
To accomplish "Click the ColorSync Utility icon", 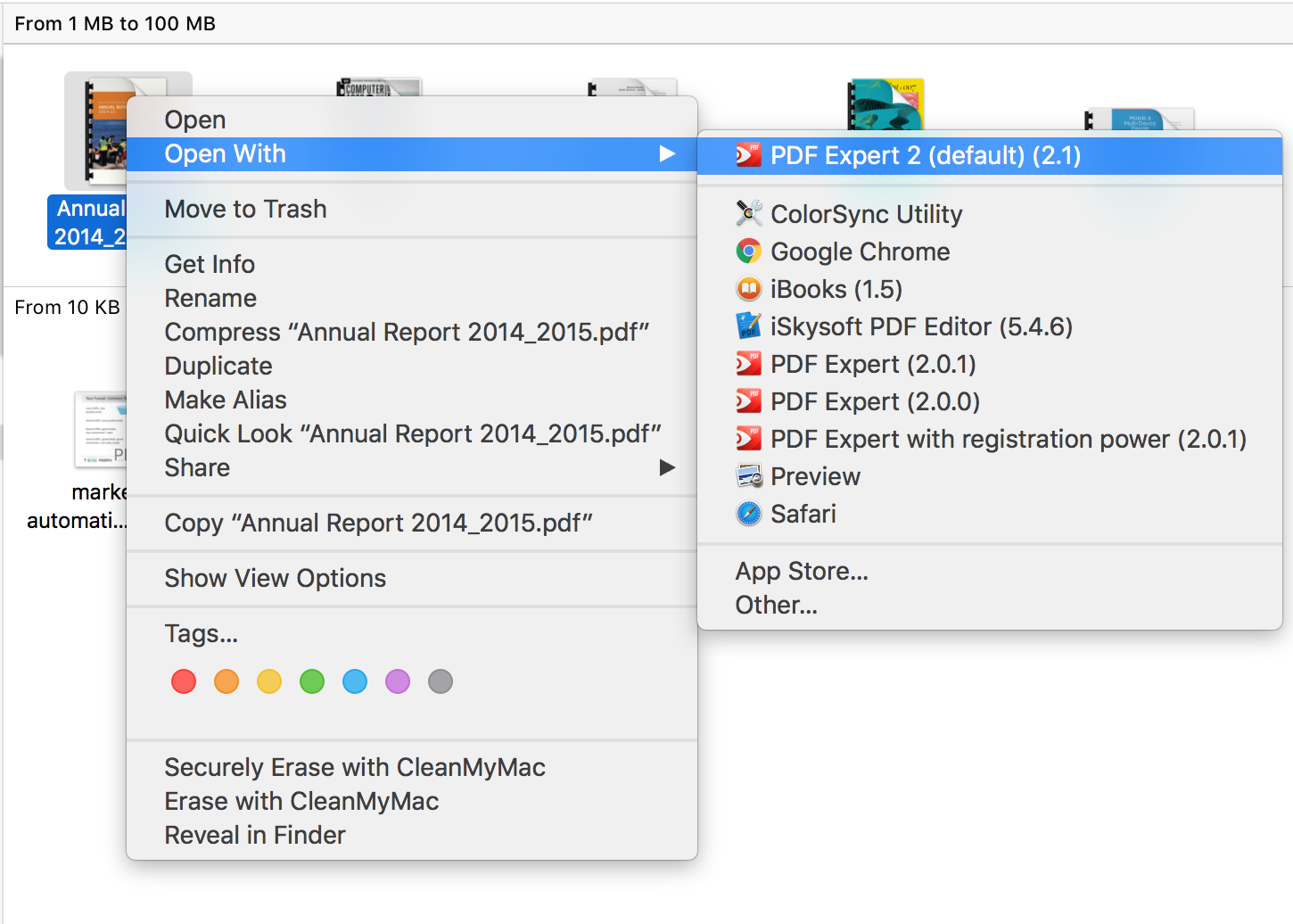I will [748, 213].
